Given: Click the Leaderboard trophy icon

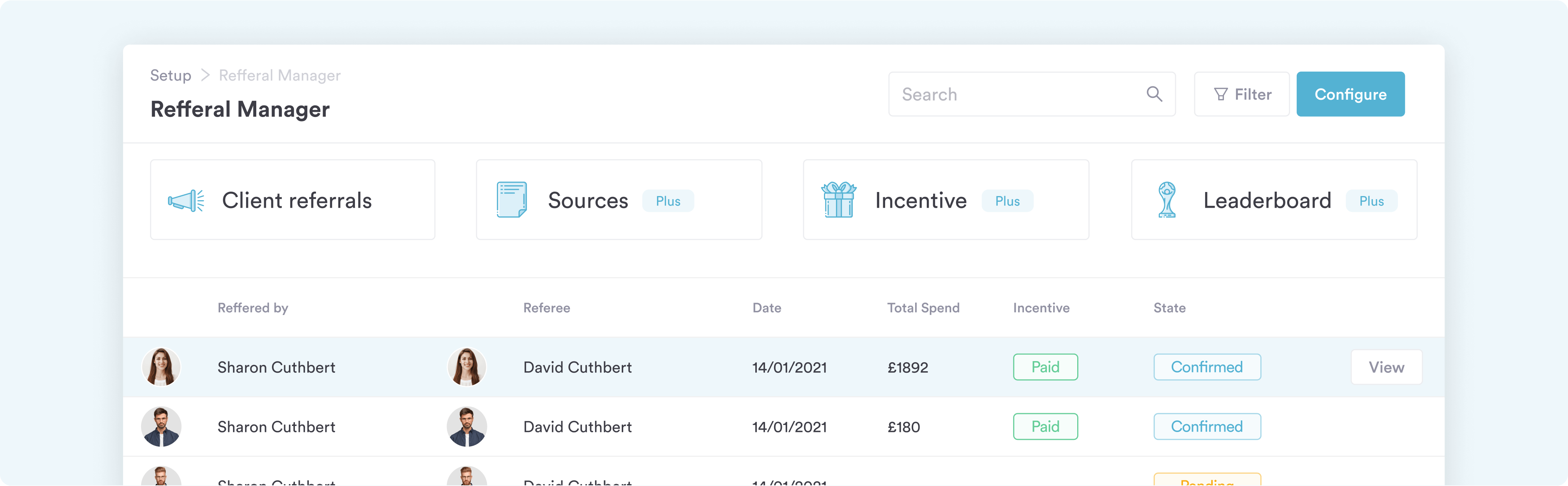Looking at the screenshot, I should [1166, 199].
